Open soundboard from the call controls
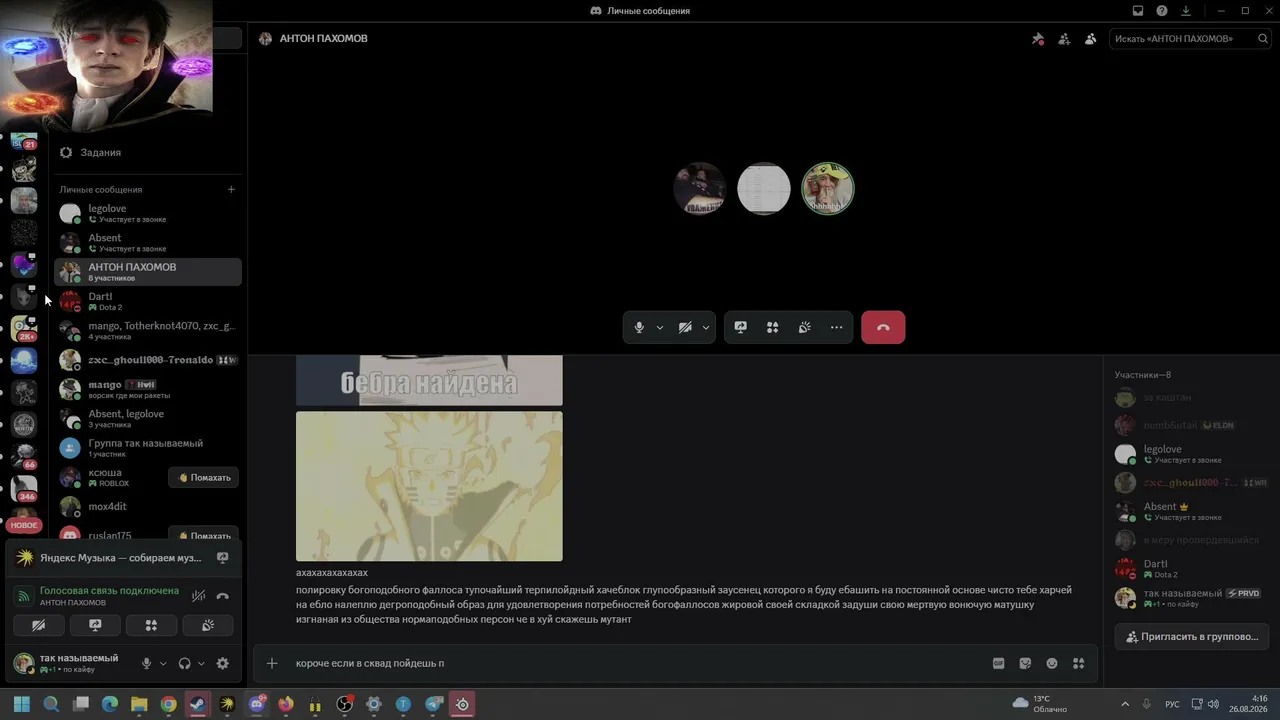1280x720 pixels. pos(805,327)
